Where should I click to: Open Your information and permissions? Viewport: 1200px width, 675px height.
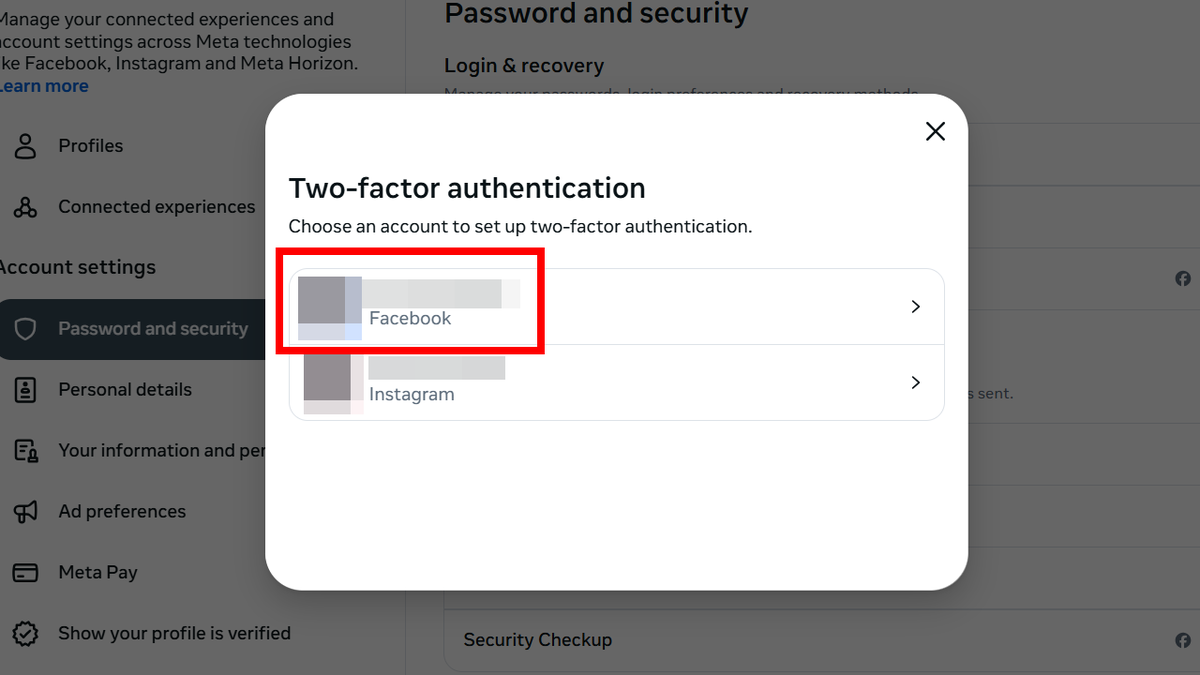point(160,450)
